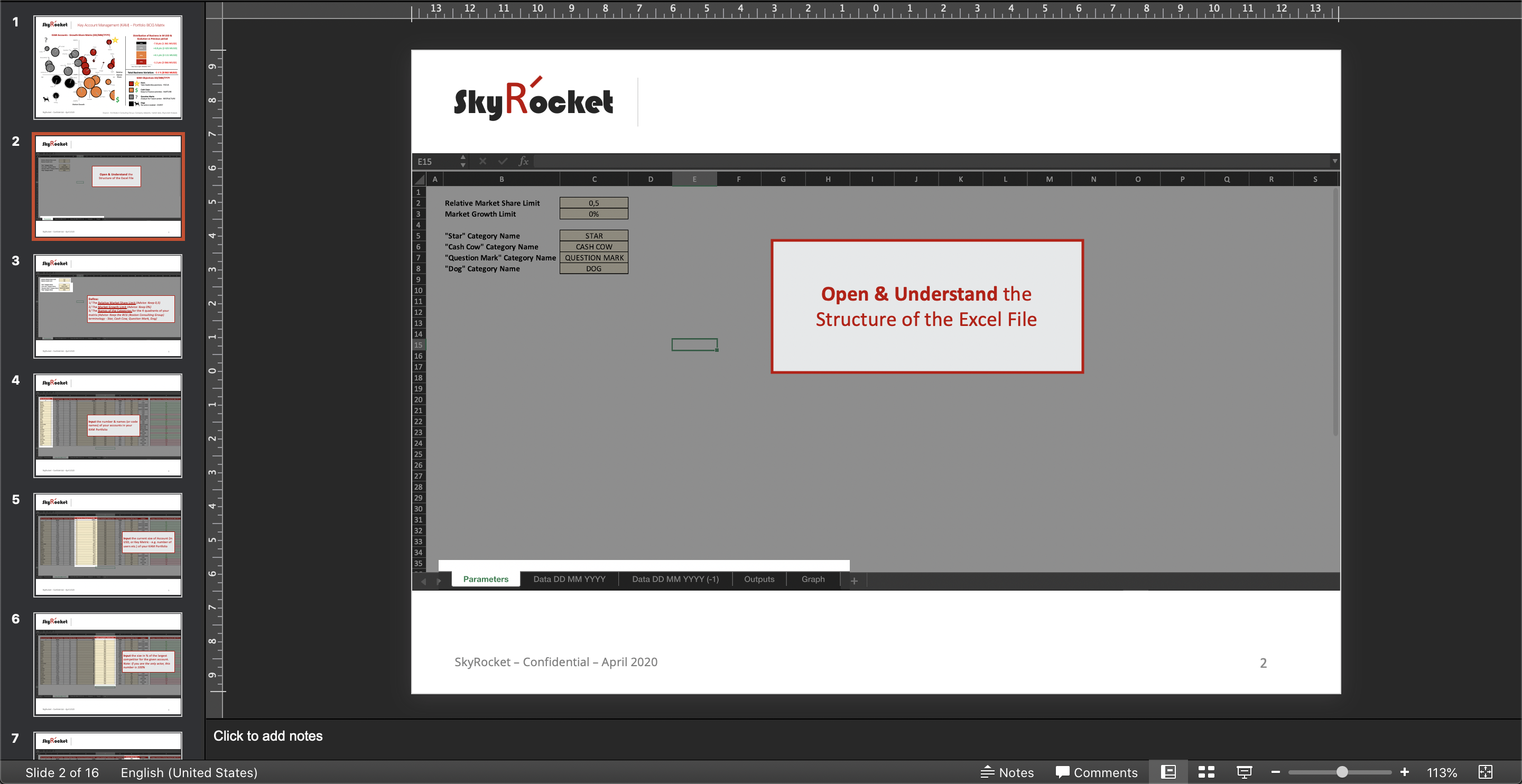Click the select-all corner triangle
The width and height of the screenshot is (1522, 784).
pos(419,179)
